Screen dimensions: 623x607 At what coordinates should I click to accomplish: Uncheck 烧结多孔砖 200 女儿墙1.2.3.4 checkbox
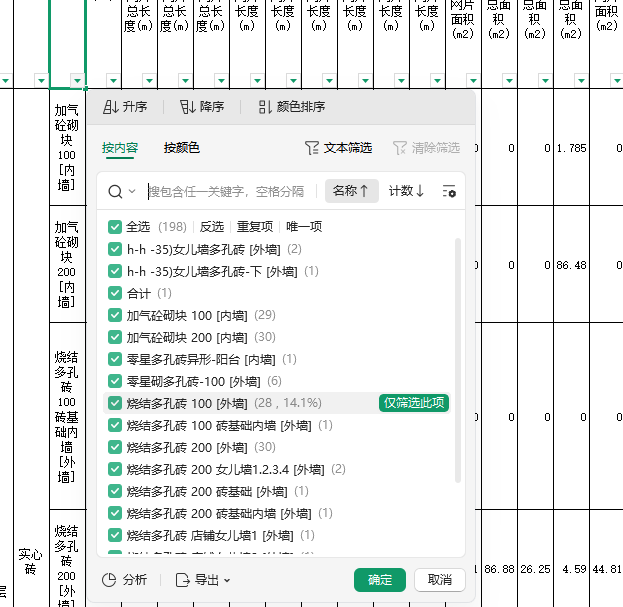point(115,469)
